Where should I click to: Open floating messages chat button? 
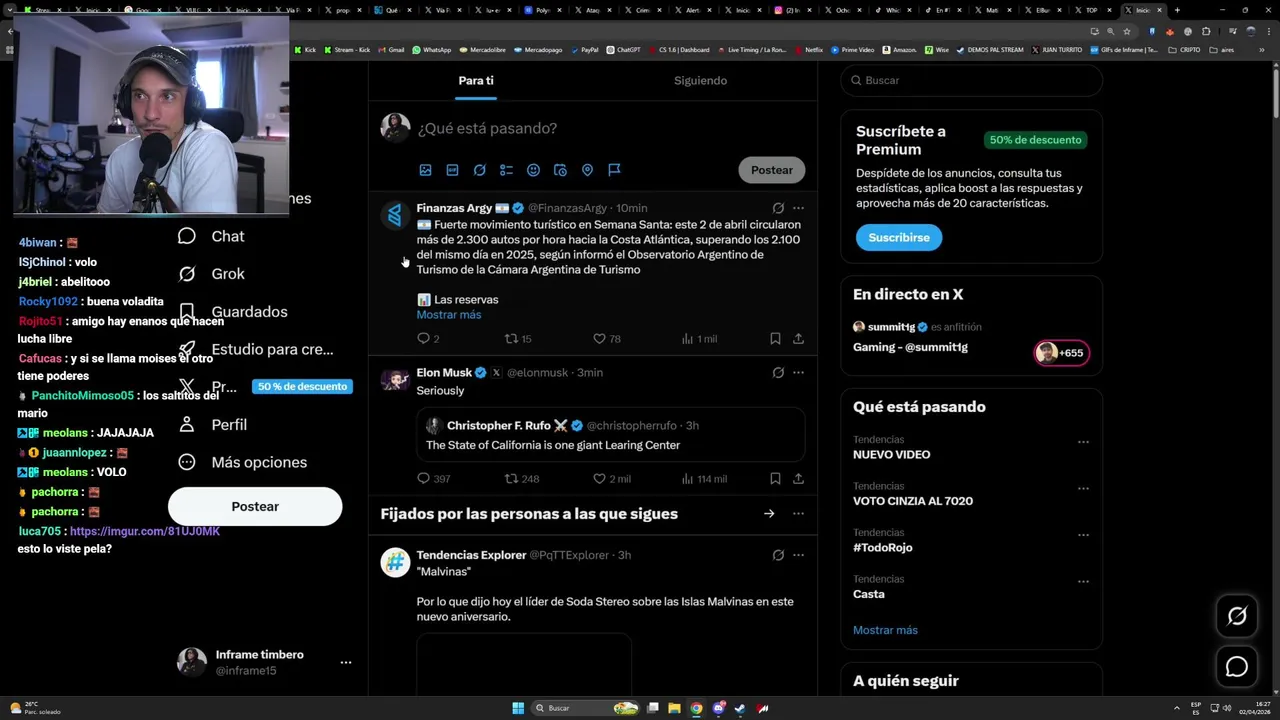click(1237, 667)
